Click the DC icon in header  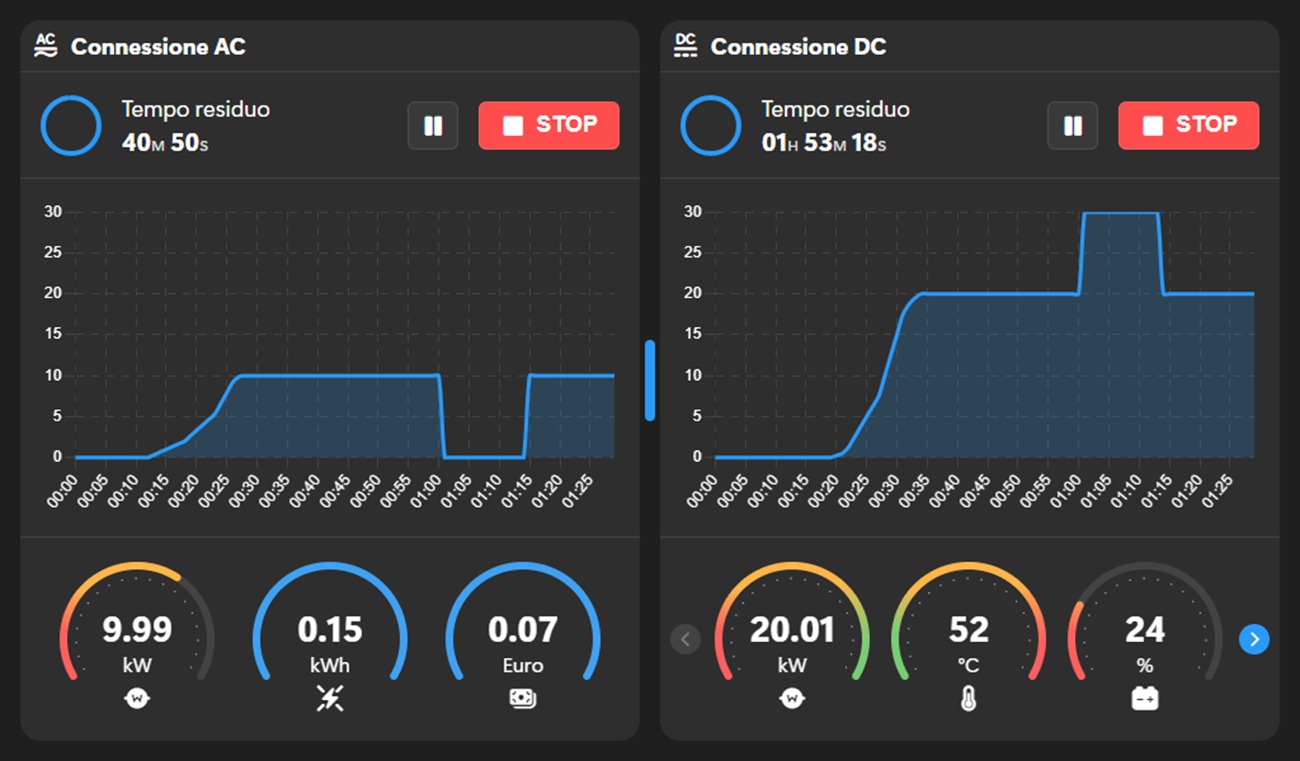685,46
